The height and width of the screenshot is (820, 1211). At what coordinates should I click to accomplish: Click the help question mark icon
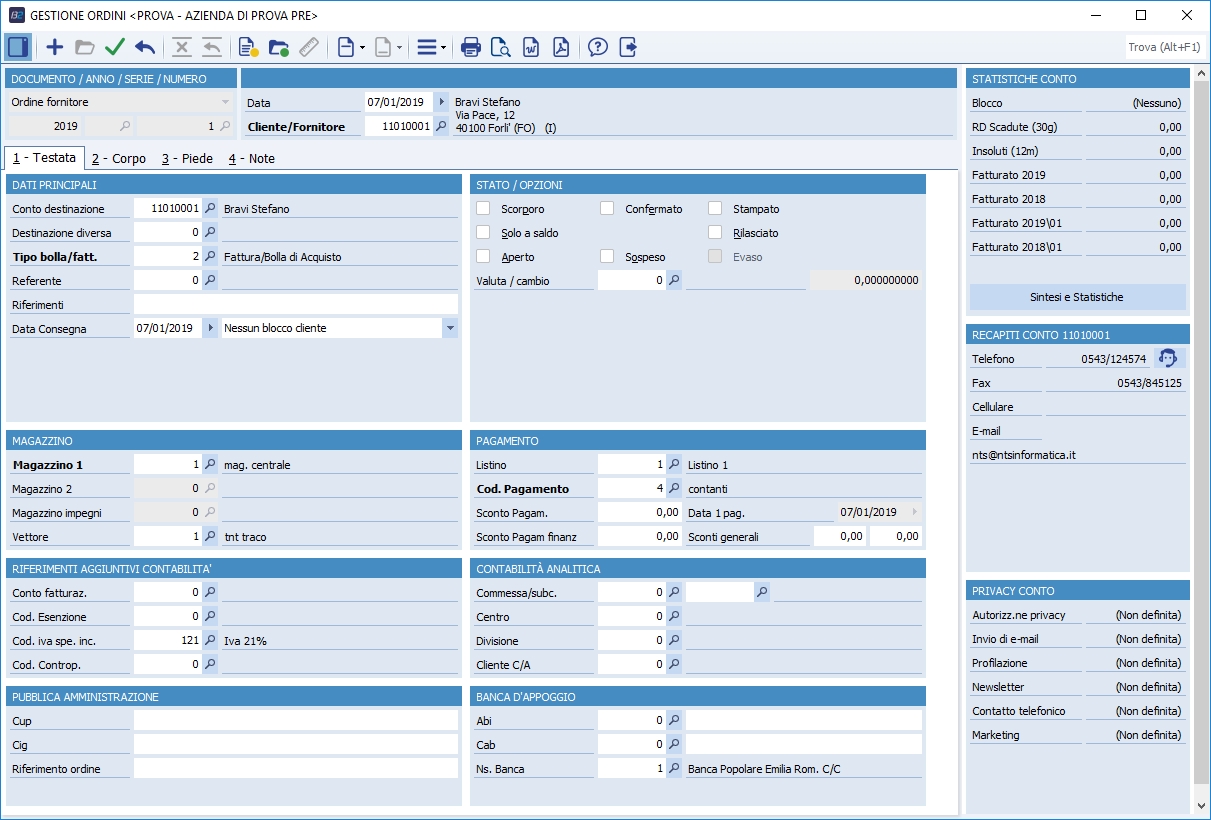[x=598, y=47]
